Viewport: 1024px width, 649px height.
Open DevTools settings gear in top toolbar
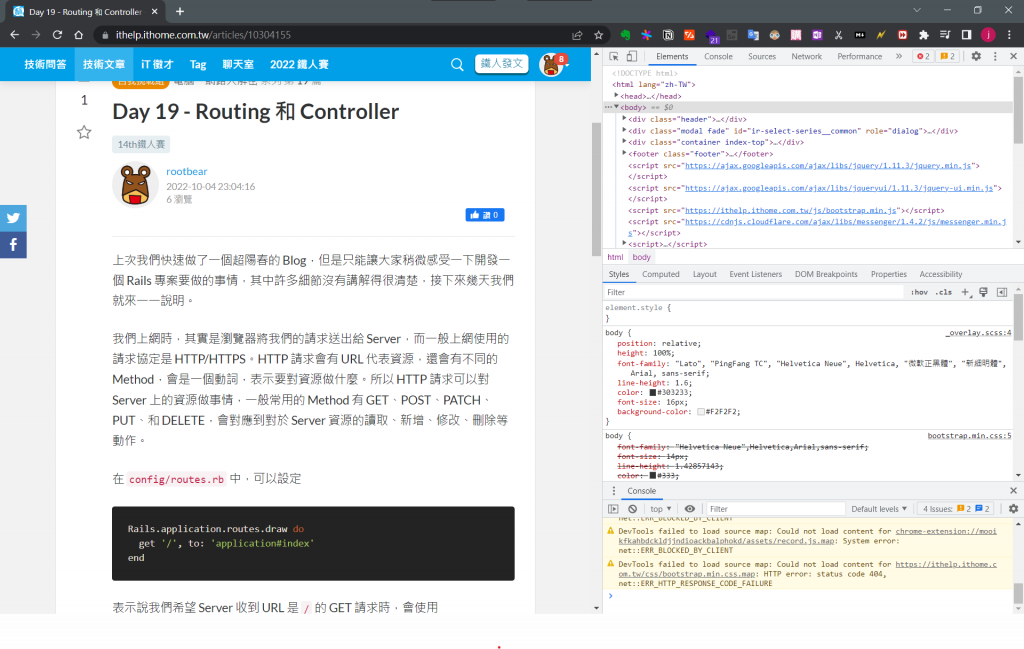(976, 57)
